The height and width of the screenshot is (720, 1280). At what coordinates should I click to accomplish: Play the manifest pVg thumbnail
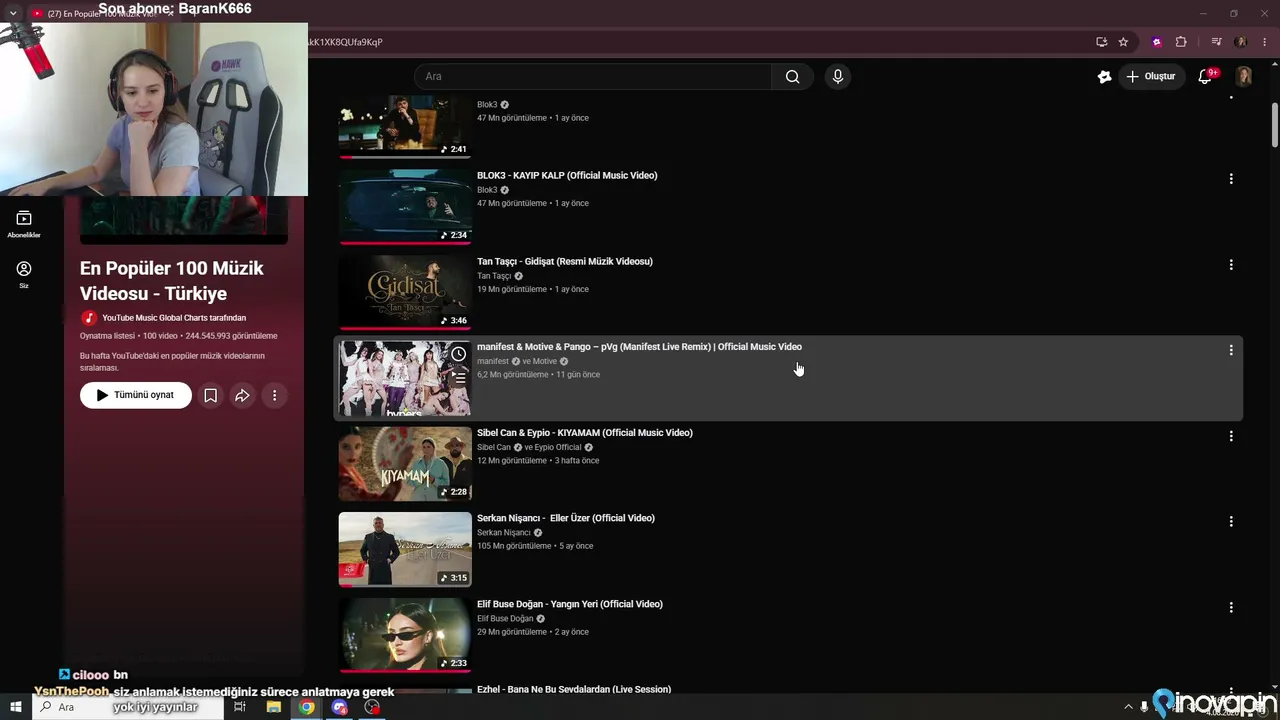tap(405, 378)
